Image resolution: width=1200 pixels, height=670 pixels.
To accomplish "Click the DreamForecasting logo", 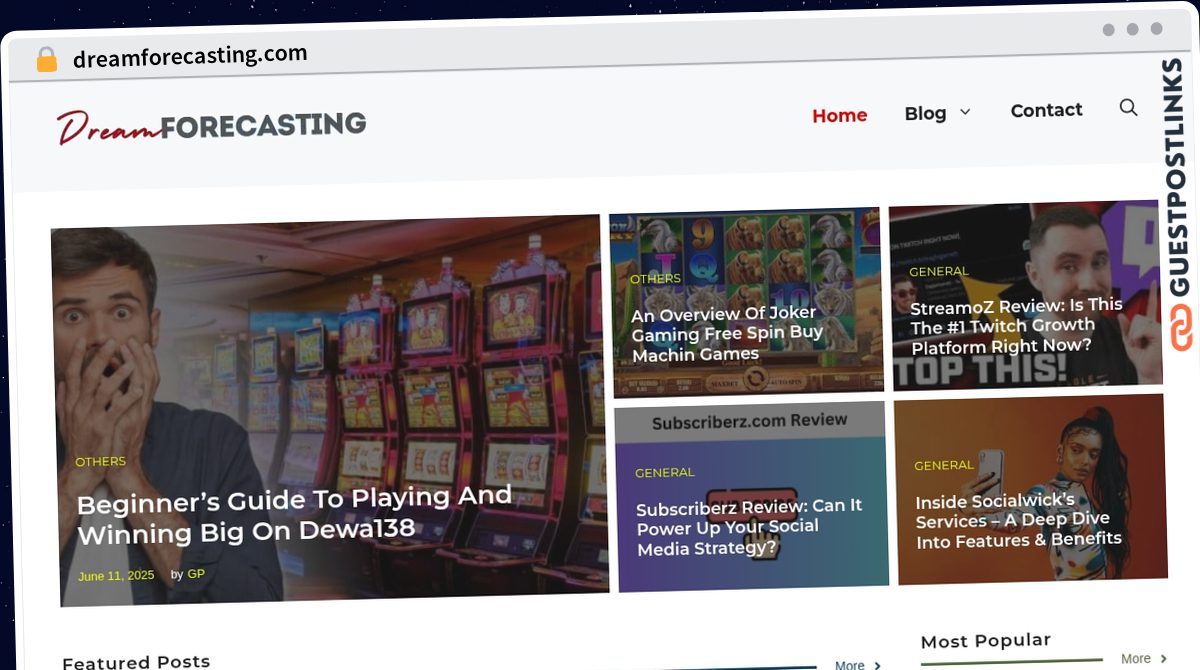I will (x=211, y=127).
